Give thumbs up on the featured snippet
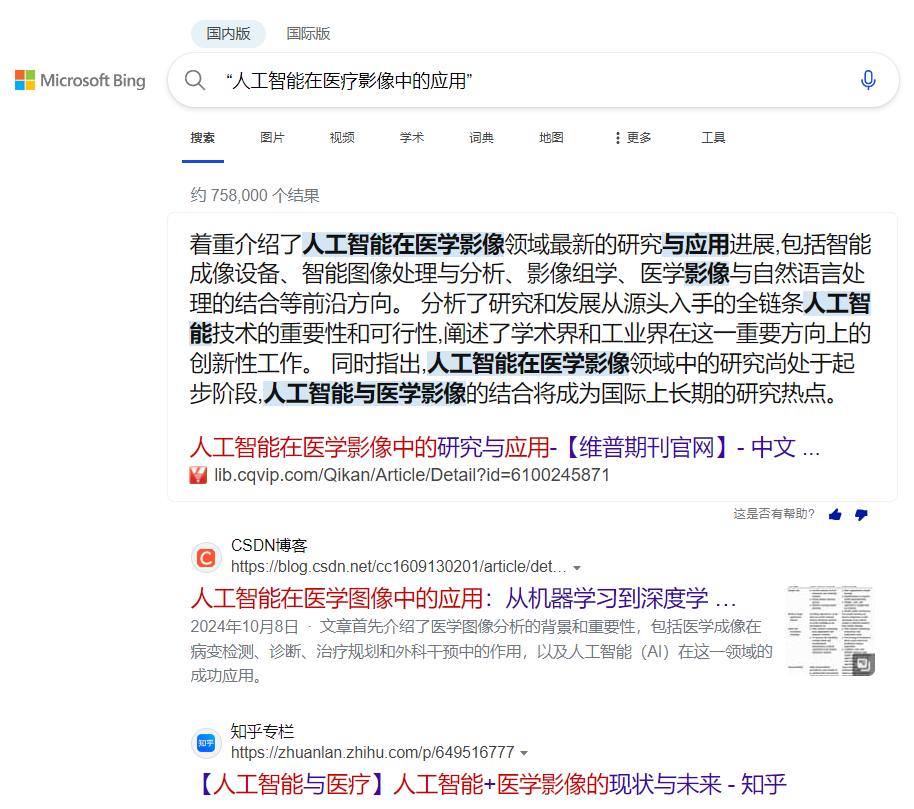Viewport: 914px width, 809px height. (x=835, y=513)
